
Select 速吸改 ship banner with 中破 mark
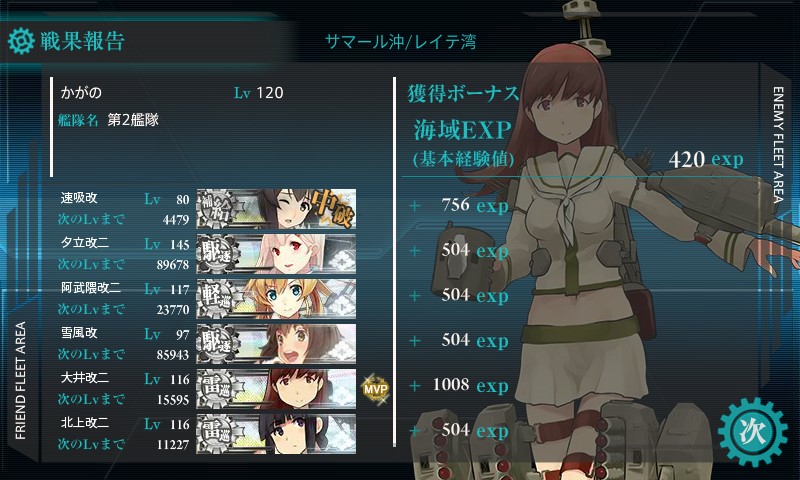point(276,208)
